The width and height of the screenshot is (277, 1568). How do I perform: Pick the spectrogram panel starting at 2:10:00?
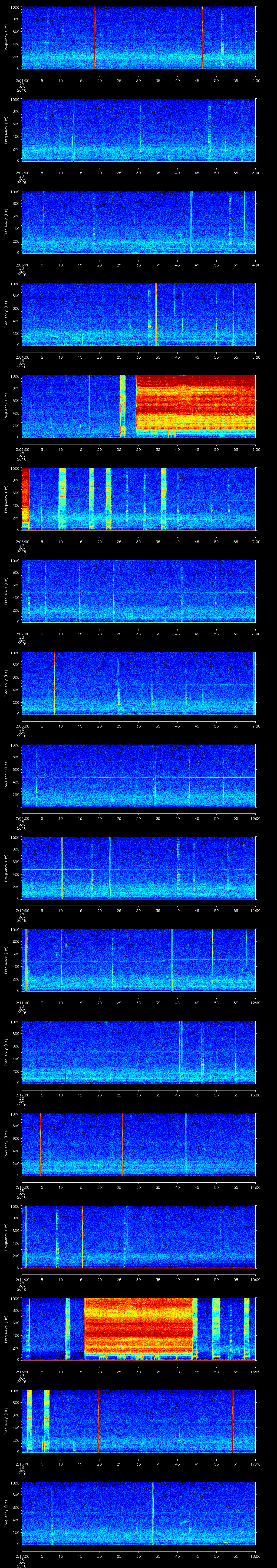139,868
